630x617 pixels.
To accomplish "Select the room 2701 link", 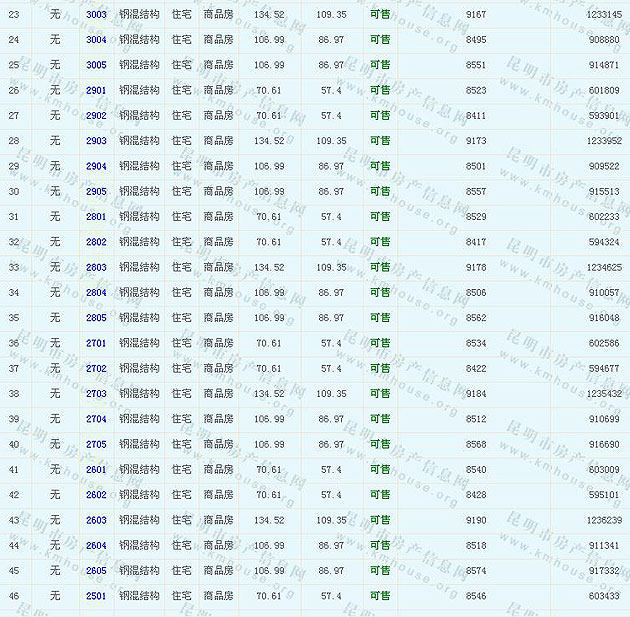I will tap(96, 344).
